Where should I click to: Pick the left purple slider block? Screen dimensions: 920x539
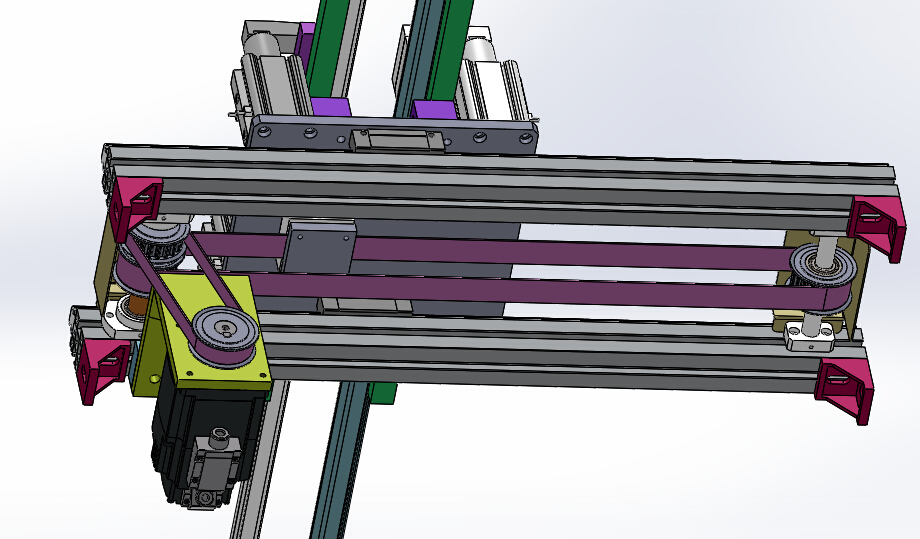[330, 107]
